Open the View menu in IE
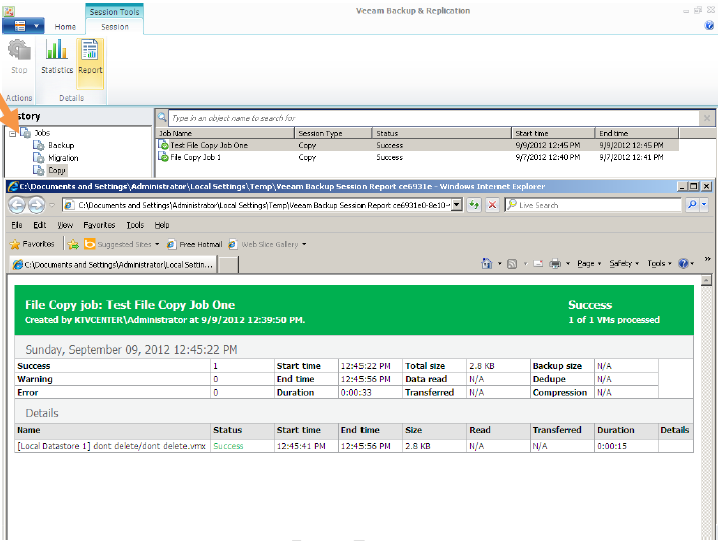 click(65, 225)
